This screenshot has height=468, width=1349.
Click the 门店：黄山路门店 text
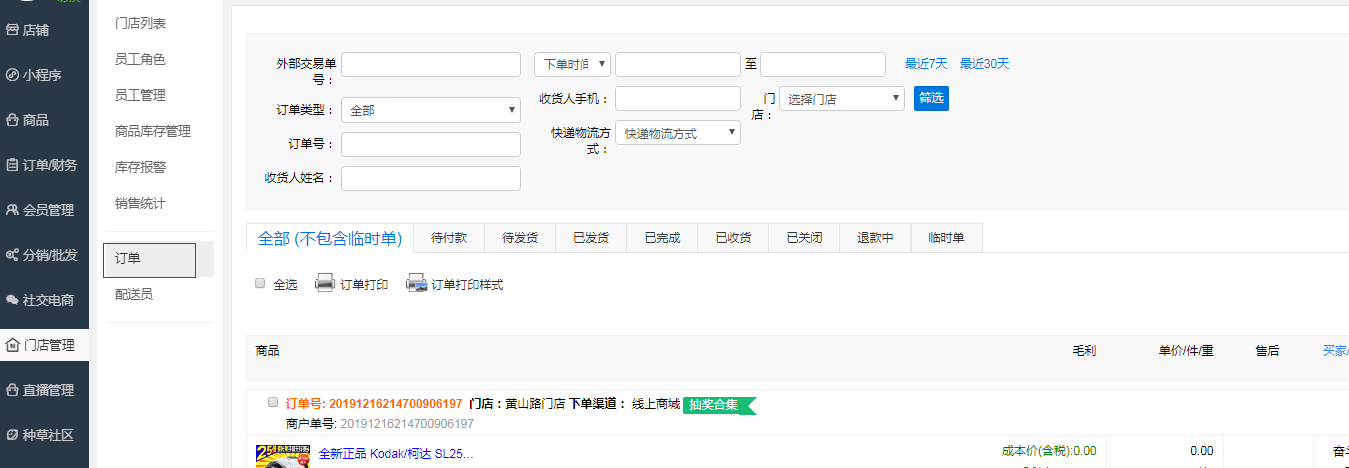point(517,404)
